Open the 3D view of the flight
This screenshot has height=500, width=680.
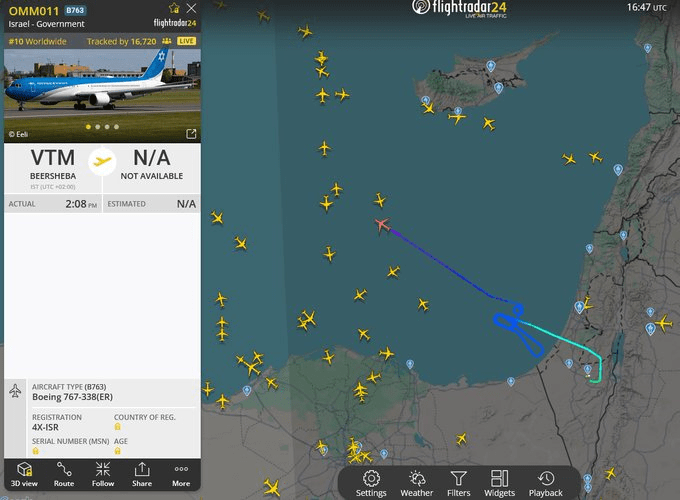point(24,474)
